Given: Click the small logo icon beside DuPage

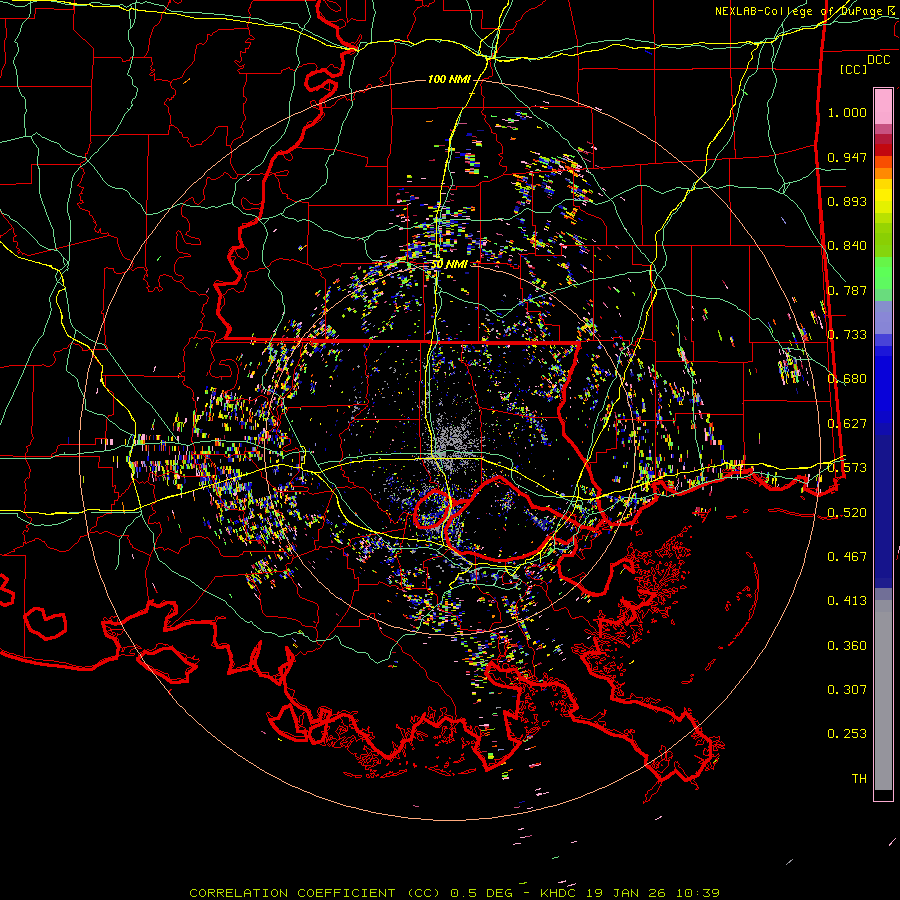Looking at the screenshot, I should [x=891, y=11].
